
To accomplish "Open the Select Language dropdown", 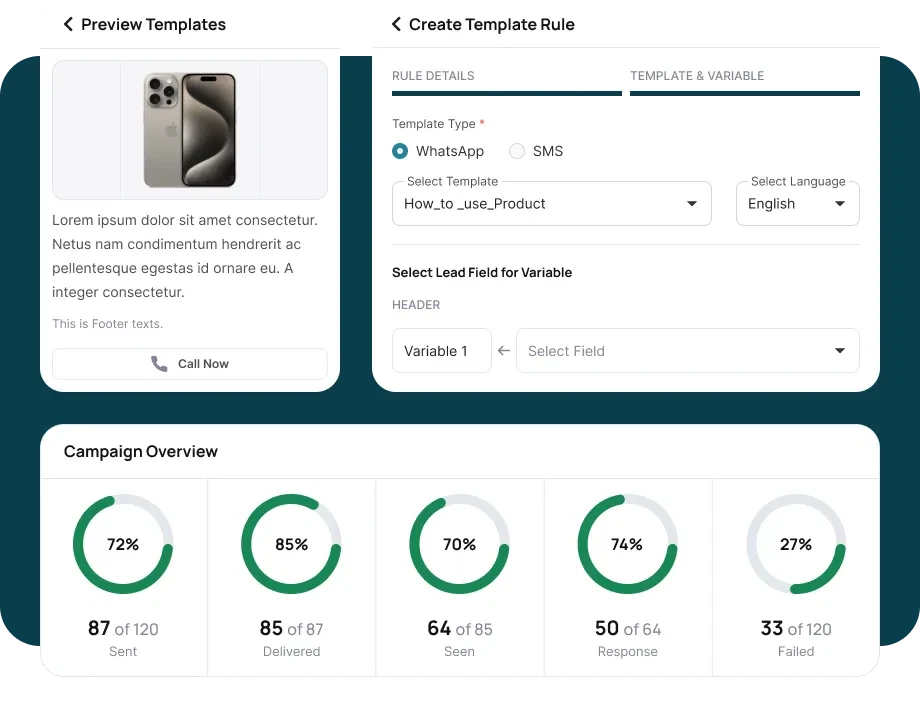I will coord(797,204).
